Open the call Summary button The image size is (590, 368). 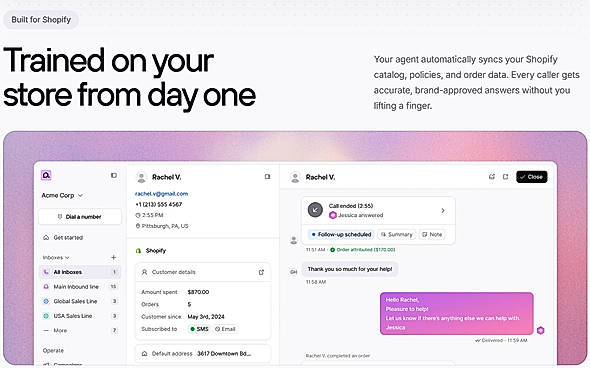(397, 234)
